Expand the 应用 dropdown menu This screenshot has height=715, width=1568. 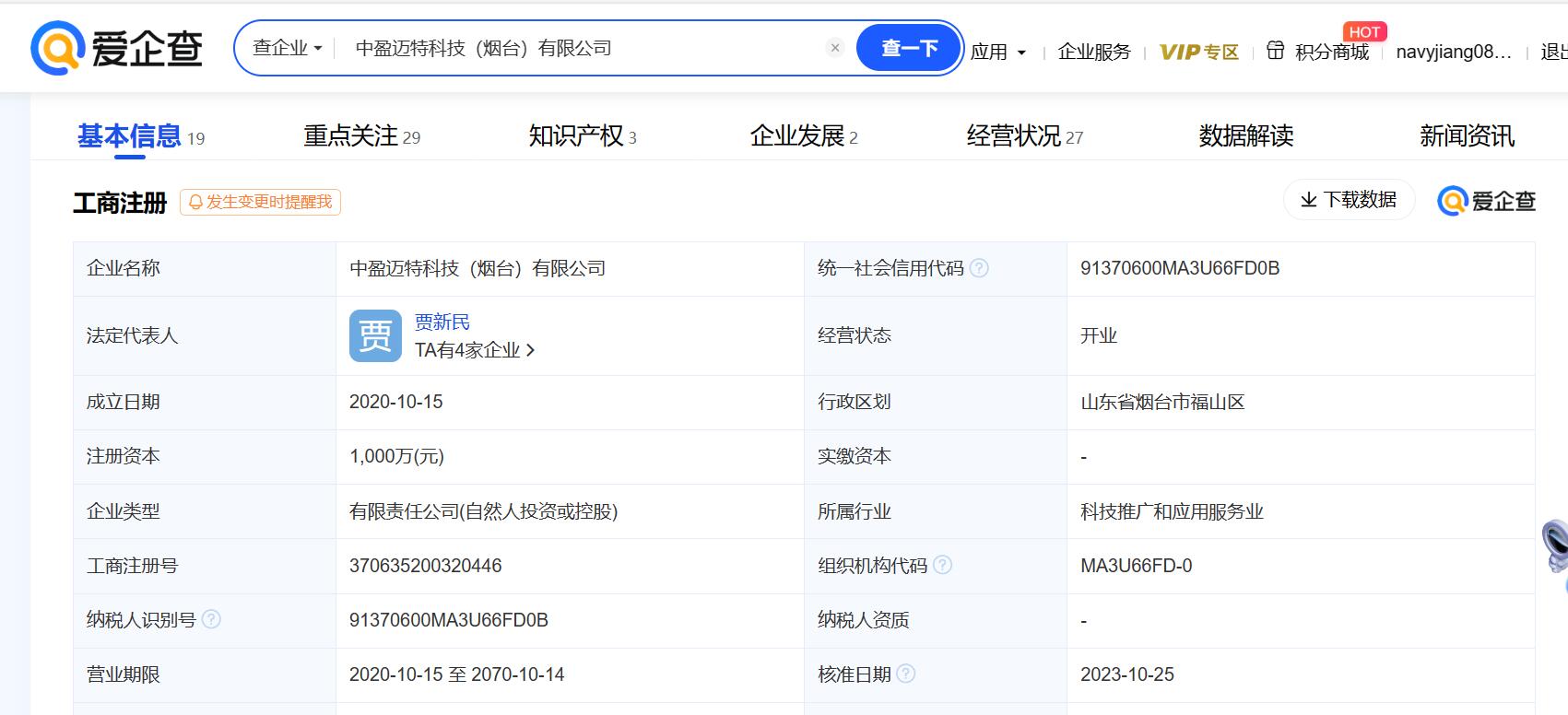point(998,52)
